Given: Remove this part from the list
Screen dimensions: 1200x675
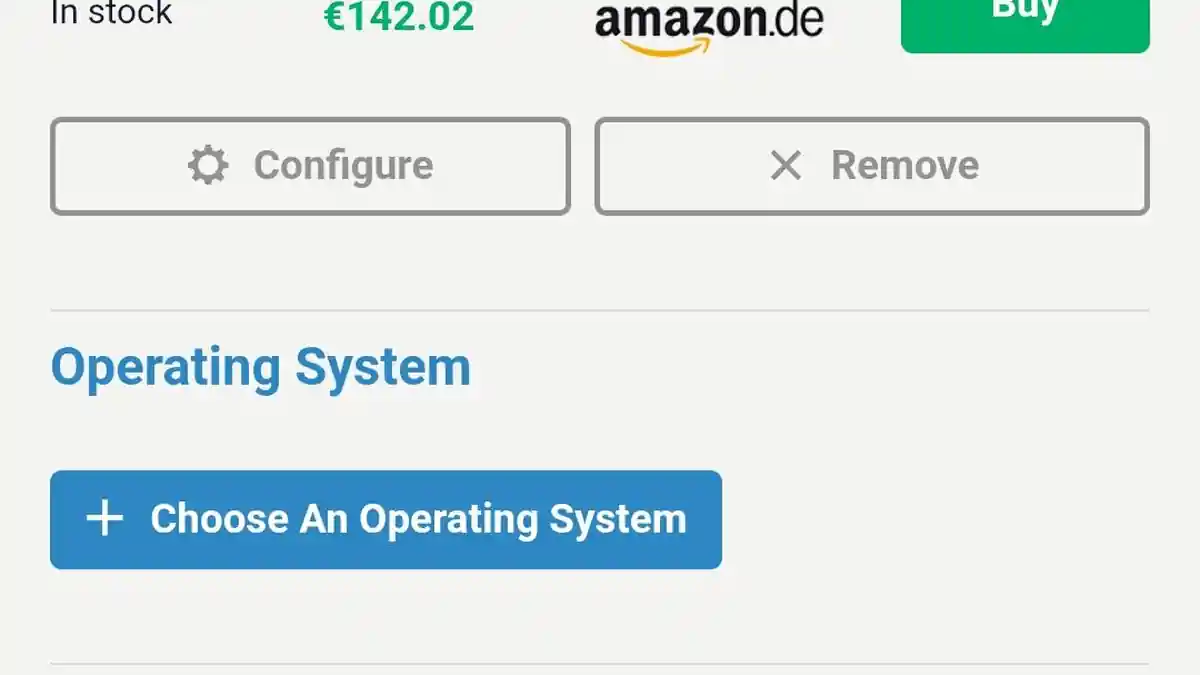Looking at the screenshot, I should coord(872,166).
